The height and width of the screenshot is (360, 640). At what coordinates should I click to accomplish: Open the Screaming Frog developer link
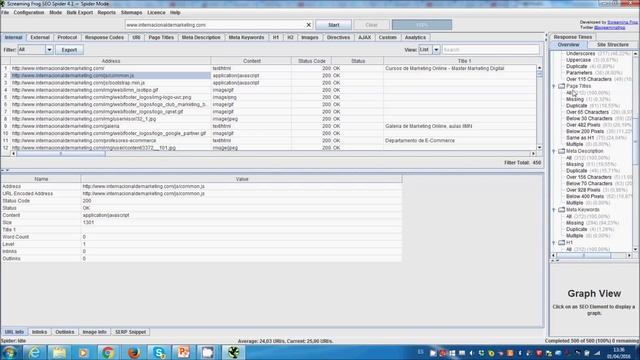(x=622, y=22)
